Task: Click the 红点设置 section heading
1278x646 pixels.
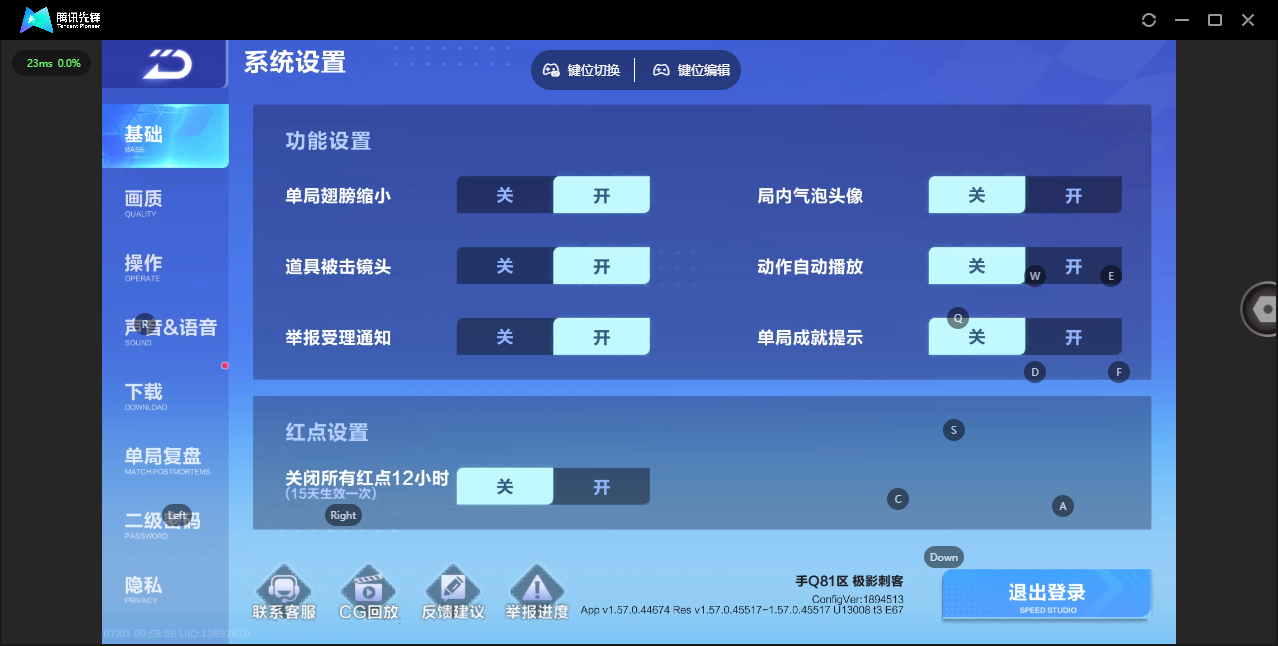Action: tap(327, 432)
